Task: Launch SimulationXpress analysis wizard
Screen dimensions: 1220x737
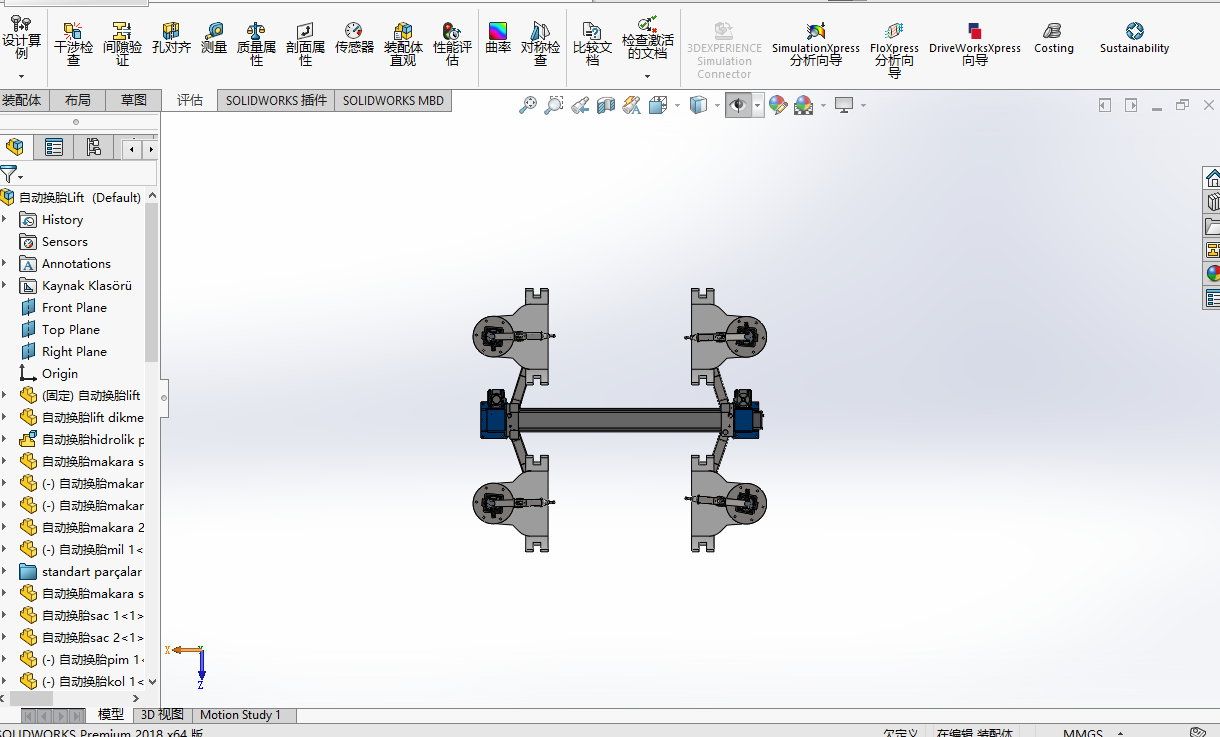Action: coord(816,44)
